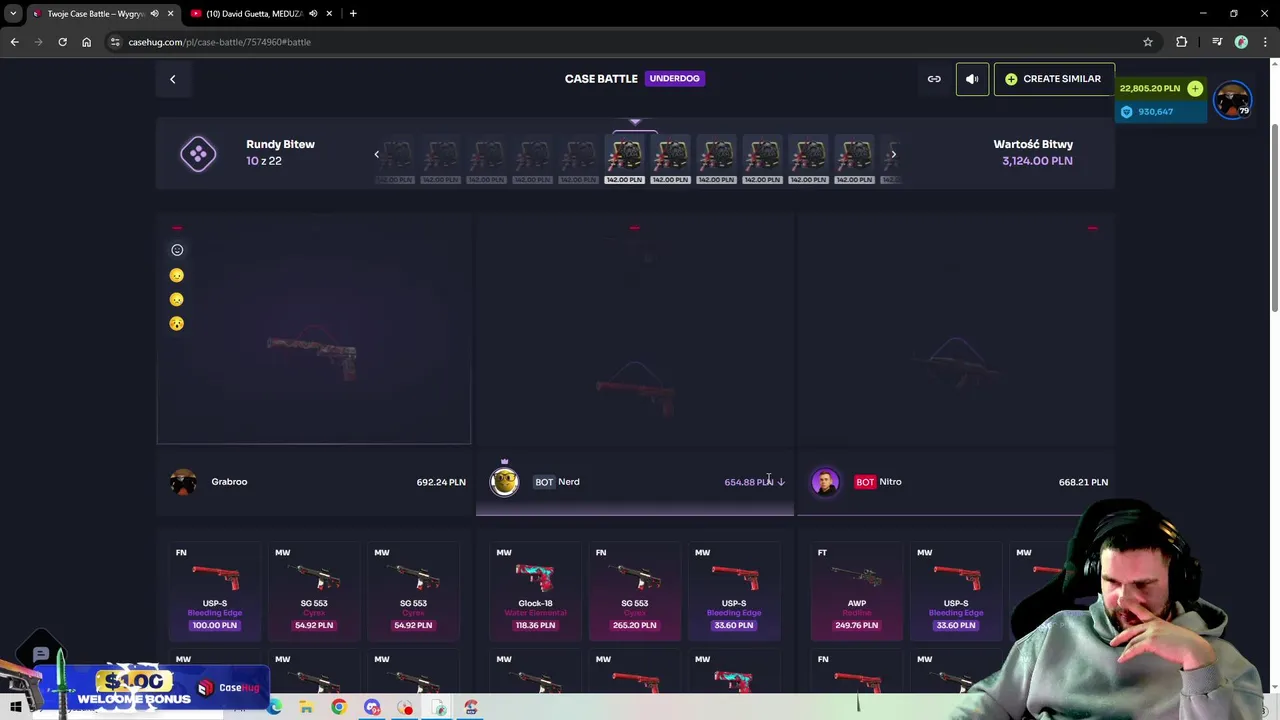Open Nerd's USP-S 33.60 PLN drop
Screen dimensions: 1280x720
733,590
